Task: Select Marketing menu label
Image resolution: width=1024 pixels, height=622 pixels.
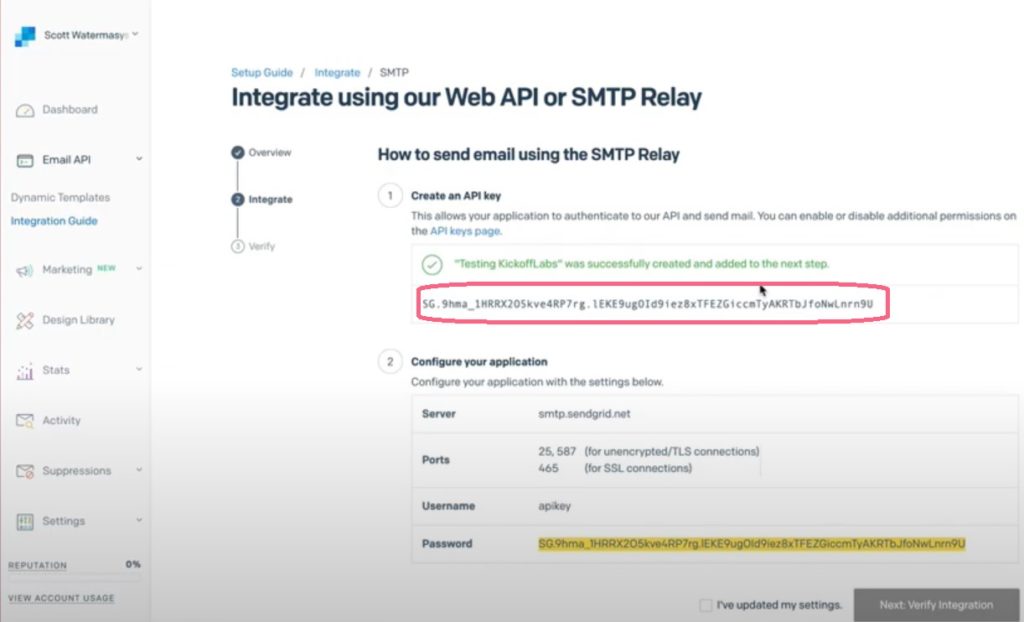Action: point(67,269)
